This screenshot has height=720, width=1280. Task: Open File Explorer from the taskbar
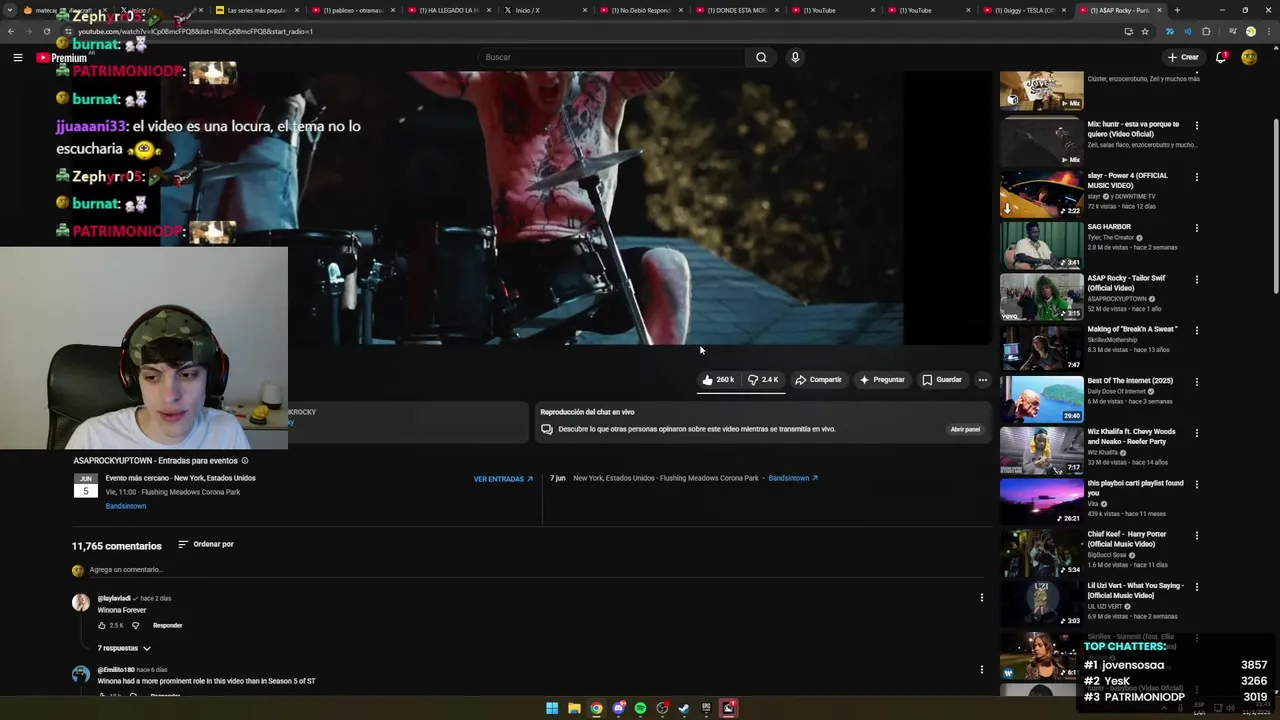(574, 708)
